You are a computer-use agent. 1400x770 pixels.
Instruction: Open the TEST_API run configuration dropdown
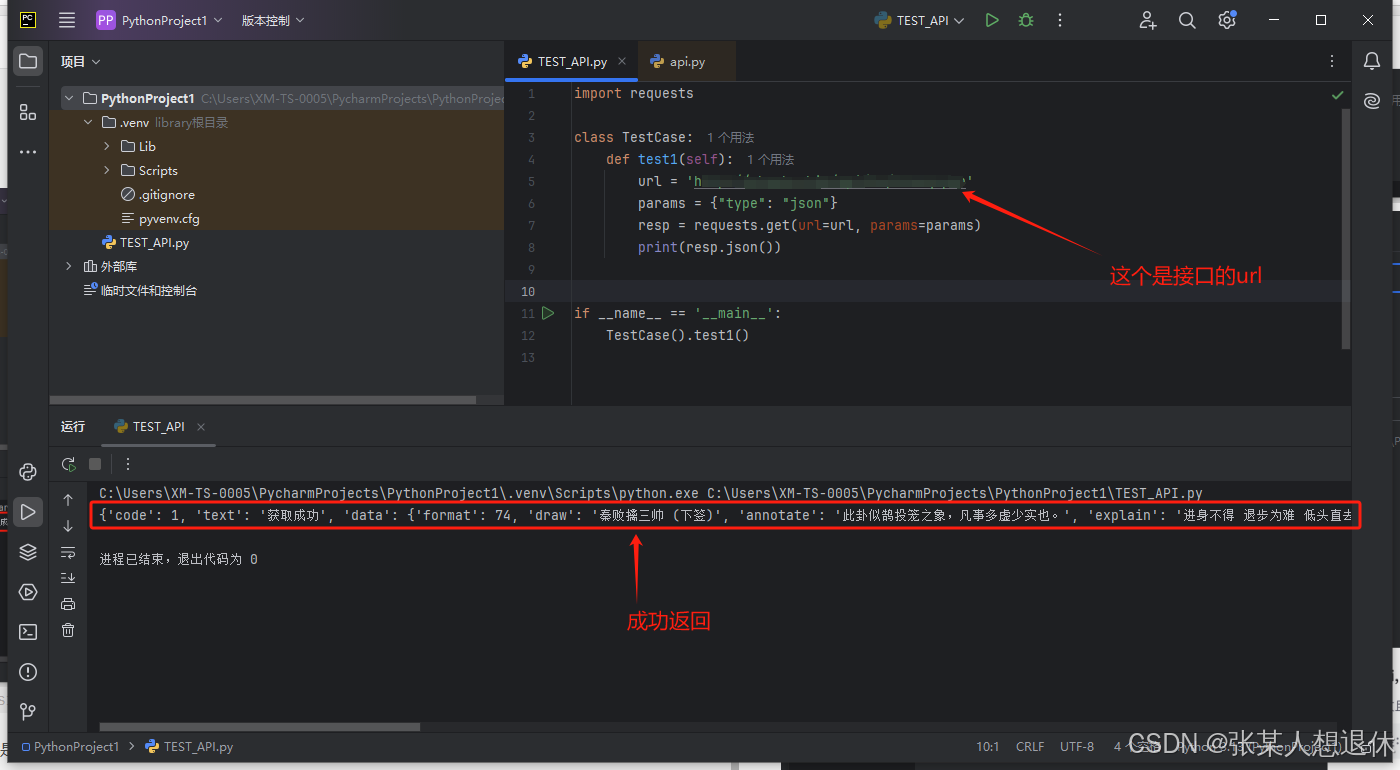(919, 20)
